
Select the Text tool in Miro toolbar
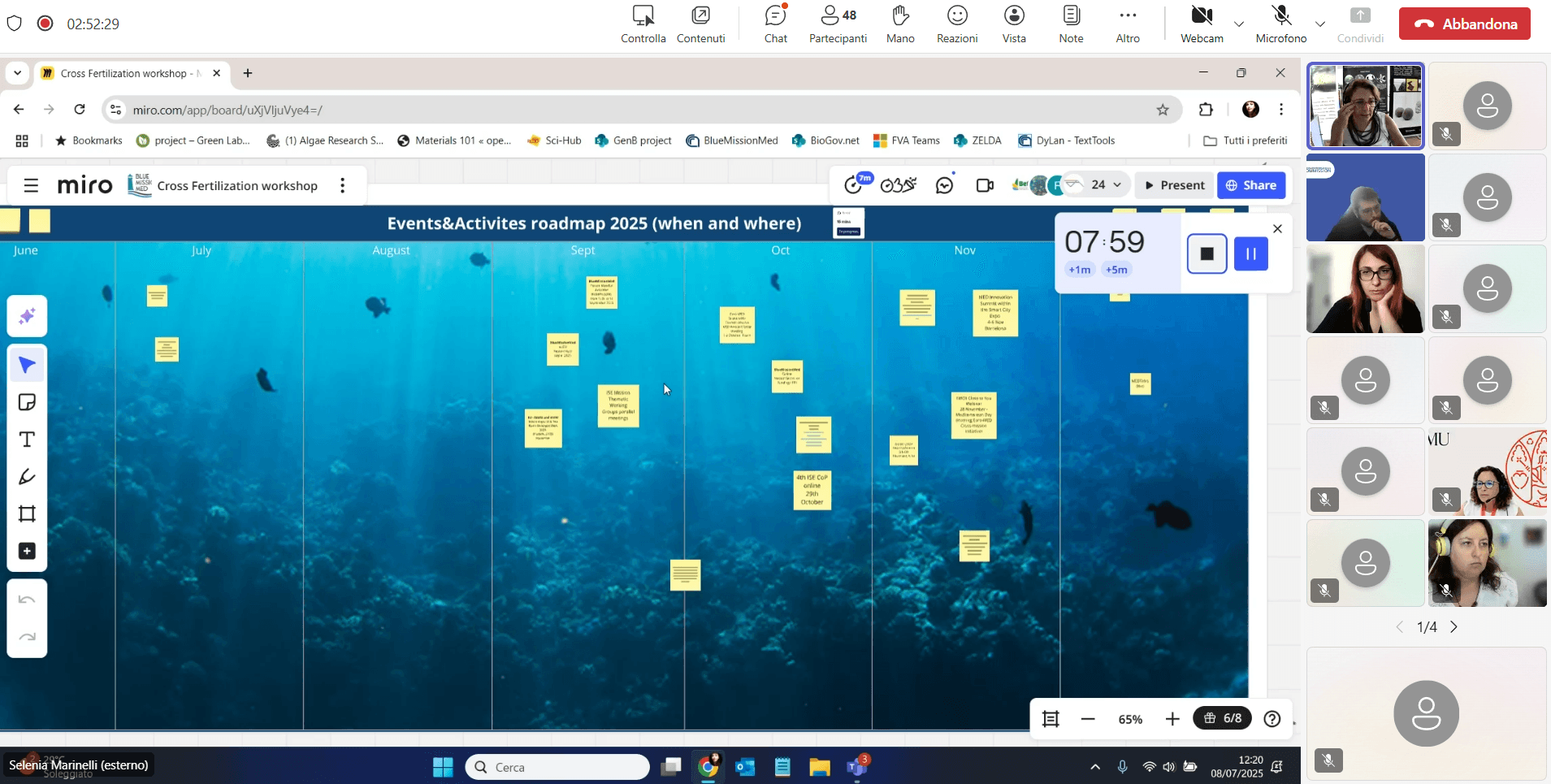click(27, 440)
